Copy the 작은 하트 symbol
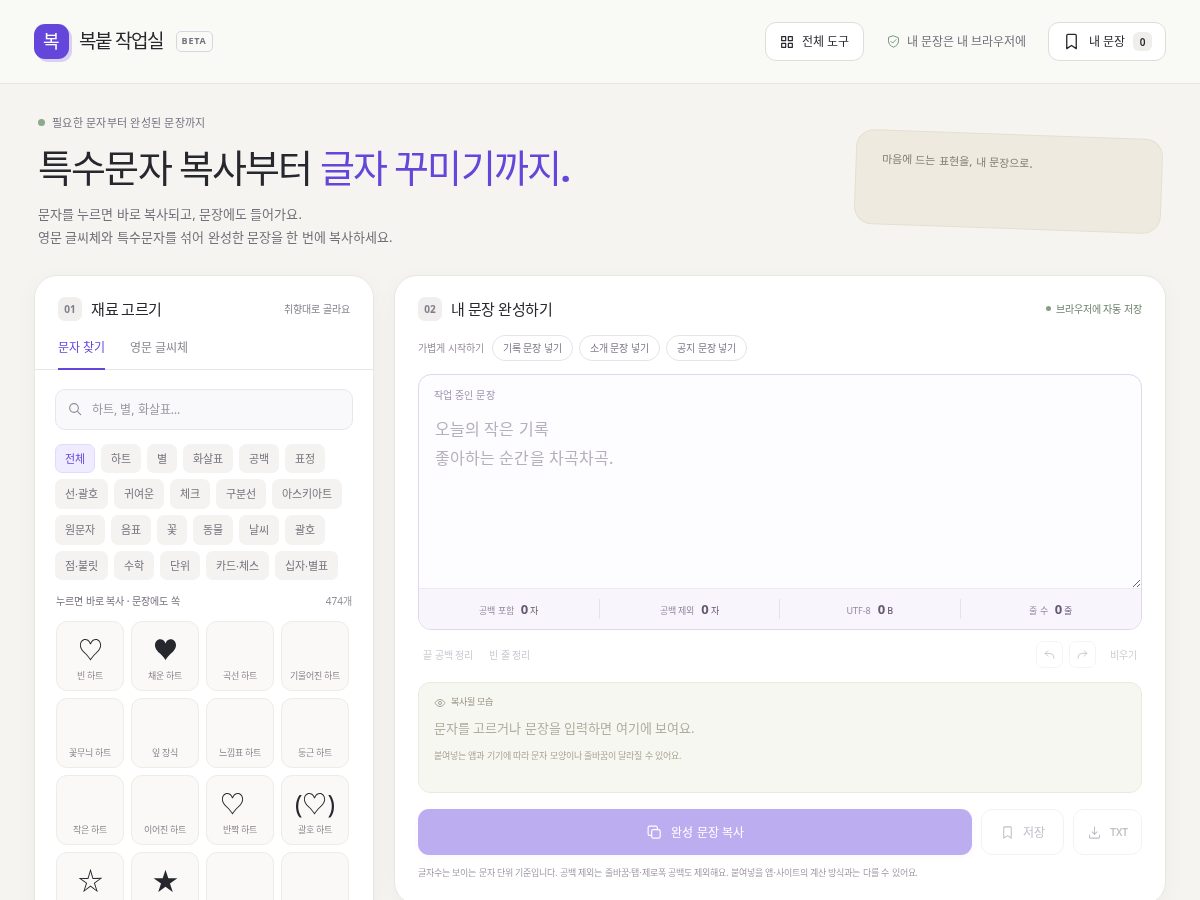The image size is (1200, 900). point(90,809)
